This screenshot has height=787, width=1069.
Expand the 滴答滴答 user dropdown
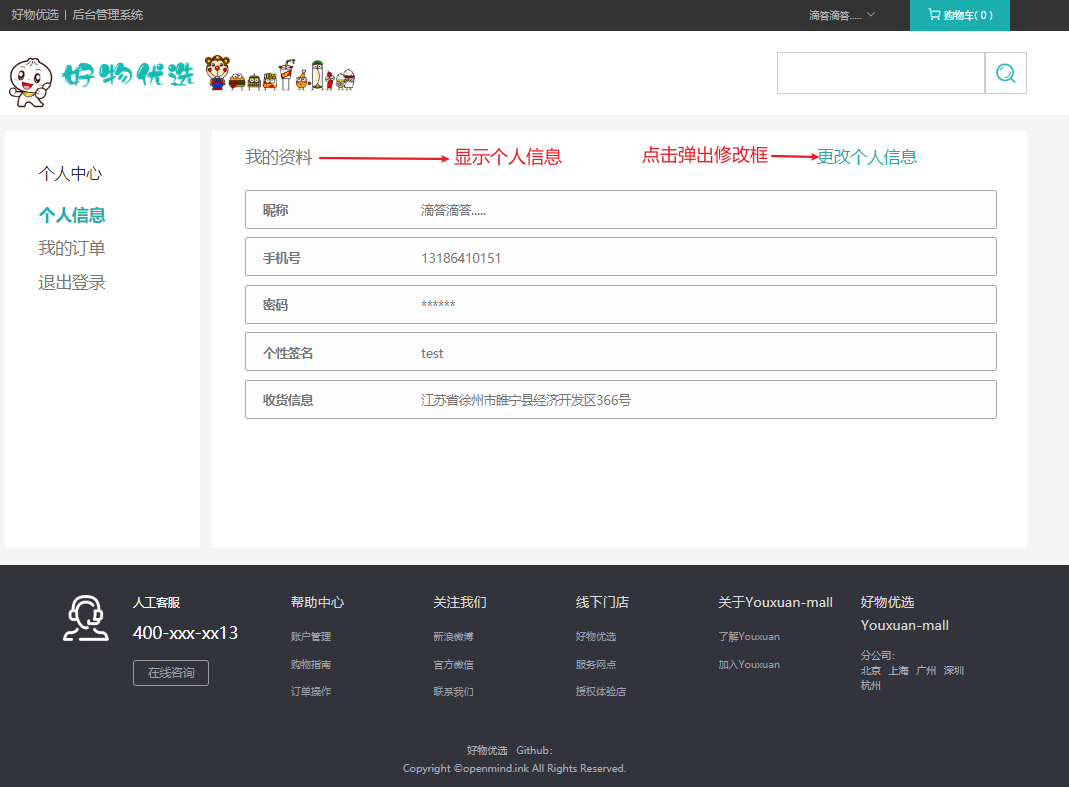[842, 15]
